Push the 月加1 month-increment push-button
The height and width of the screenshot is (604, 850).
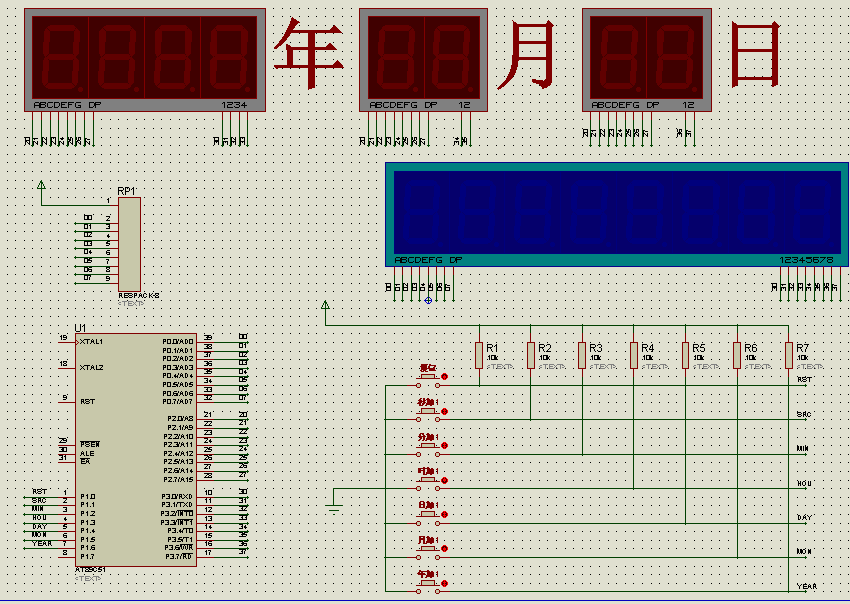428,551
